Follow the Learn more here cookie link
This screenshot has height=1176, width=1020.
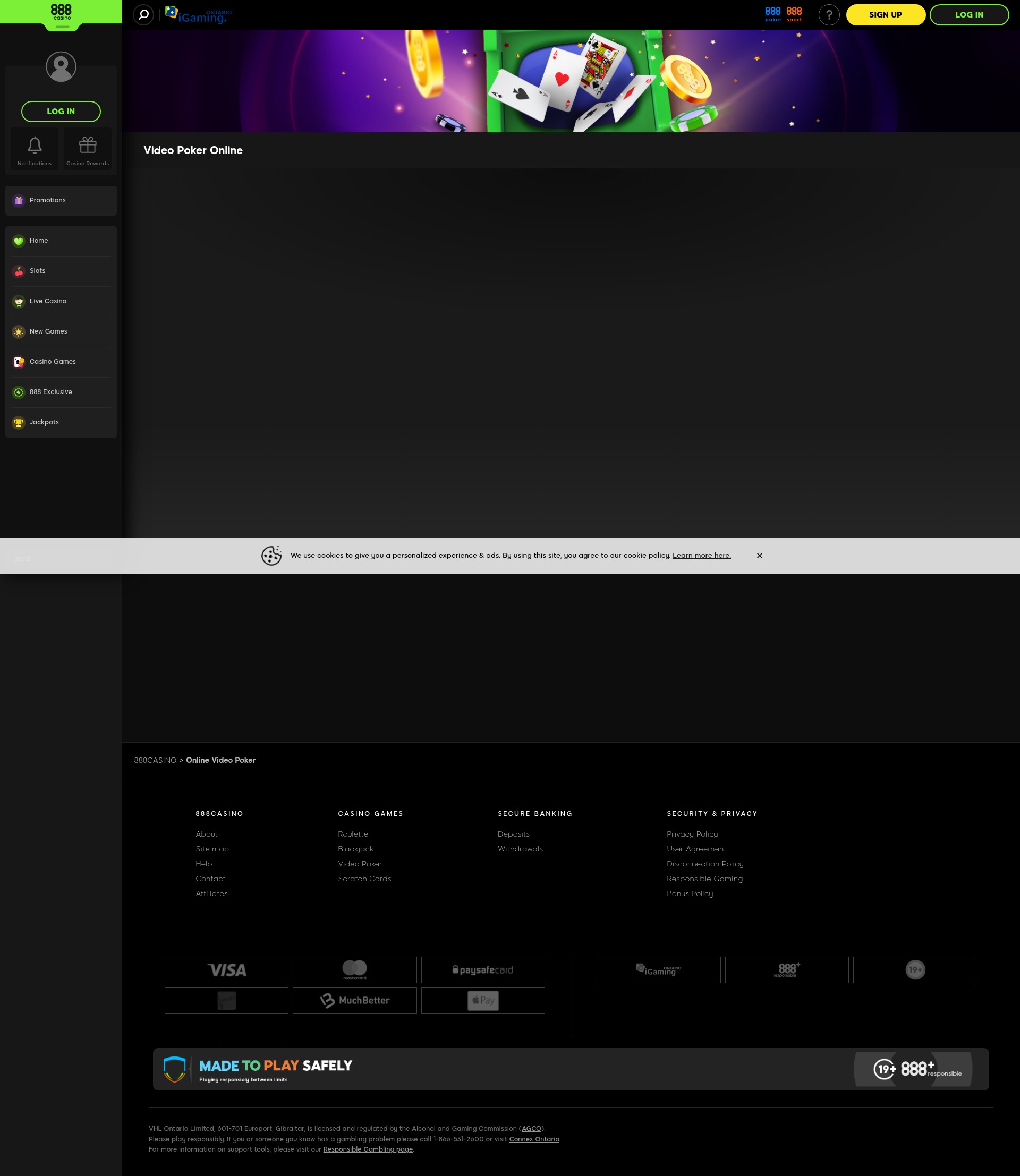pos(701,556)
